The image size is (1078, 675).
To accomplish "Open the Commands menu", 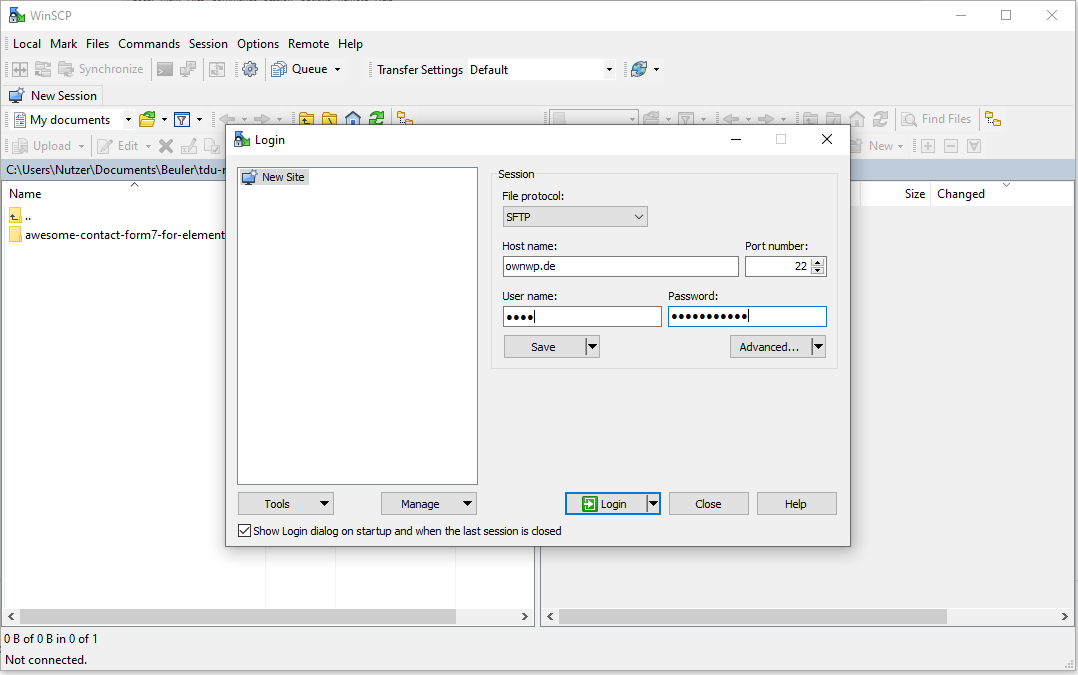I will tap(149, 43).
